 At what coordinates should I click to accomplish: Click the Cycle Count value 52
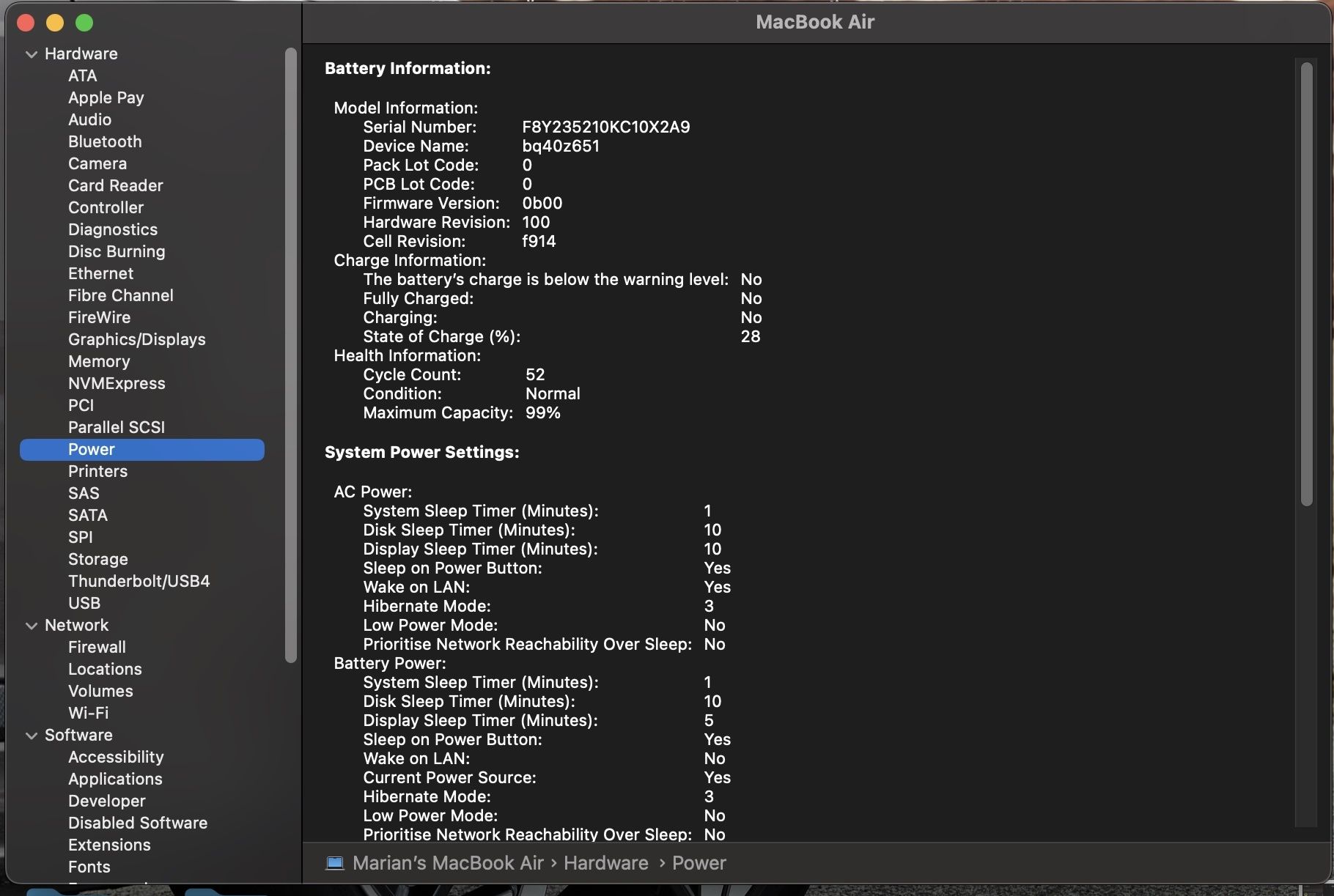535,374
